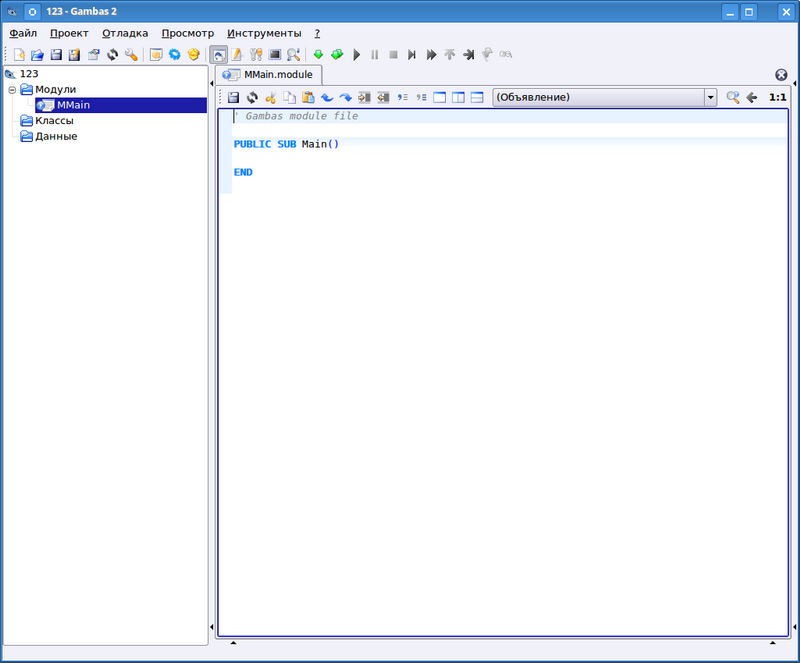The width and height of the screenshot is (800, 663).
Task: Run the program with the play button
Action: (356, 54)
